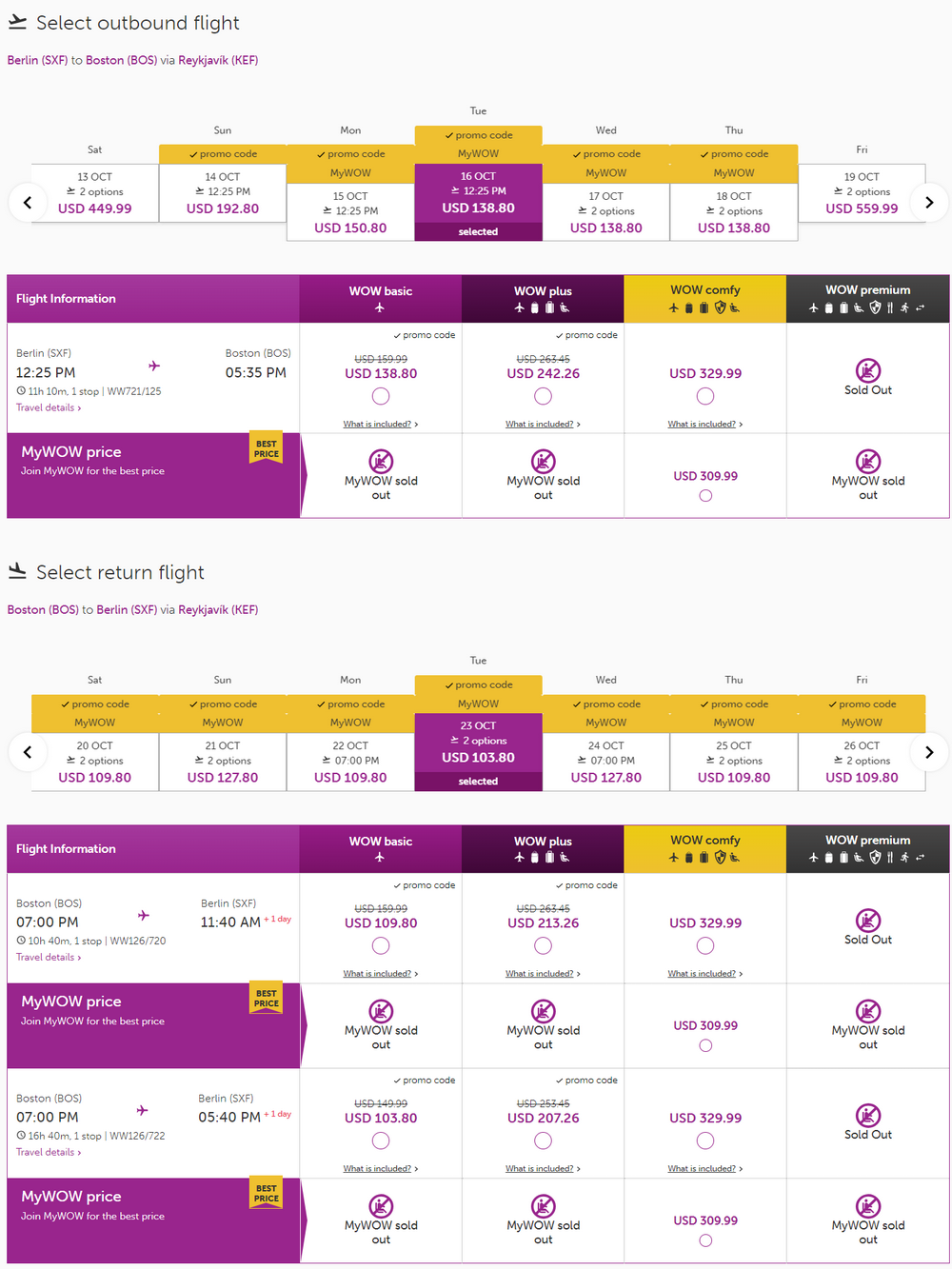Image resolution: width=952 pixels, height=1269 pixels.
Task: Open What is included under return WOW basic 109.80
Action: click(x=381, y=974)
